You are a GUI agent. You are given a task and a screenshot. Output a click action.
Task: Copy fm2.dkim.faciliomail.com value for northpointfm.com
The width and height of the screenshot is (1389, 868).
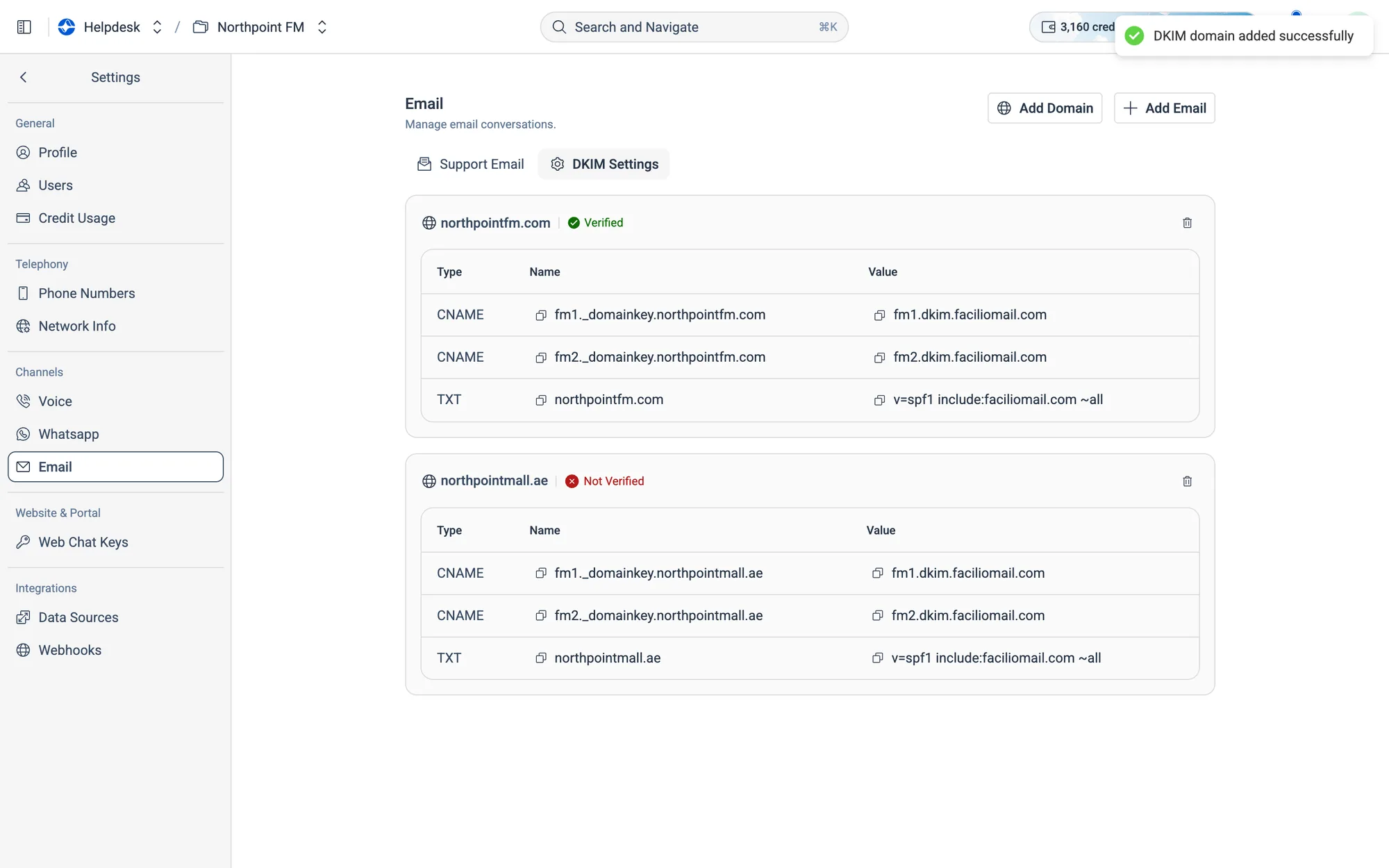coord(879,358)
